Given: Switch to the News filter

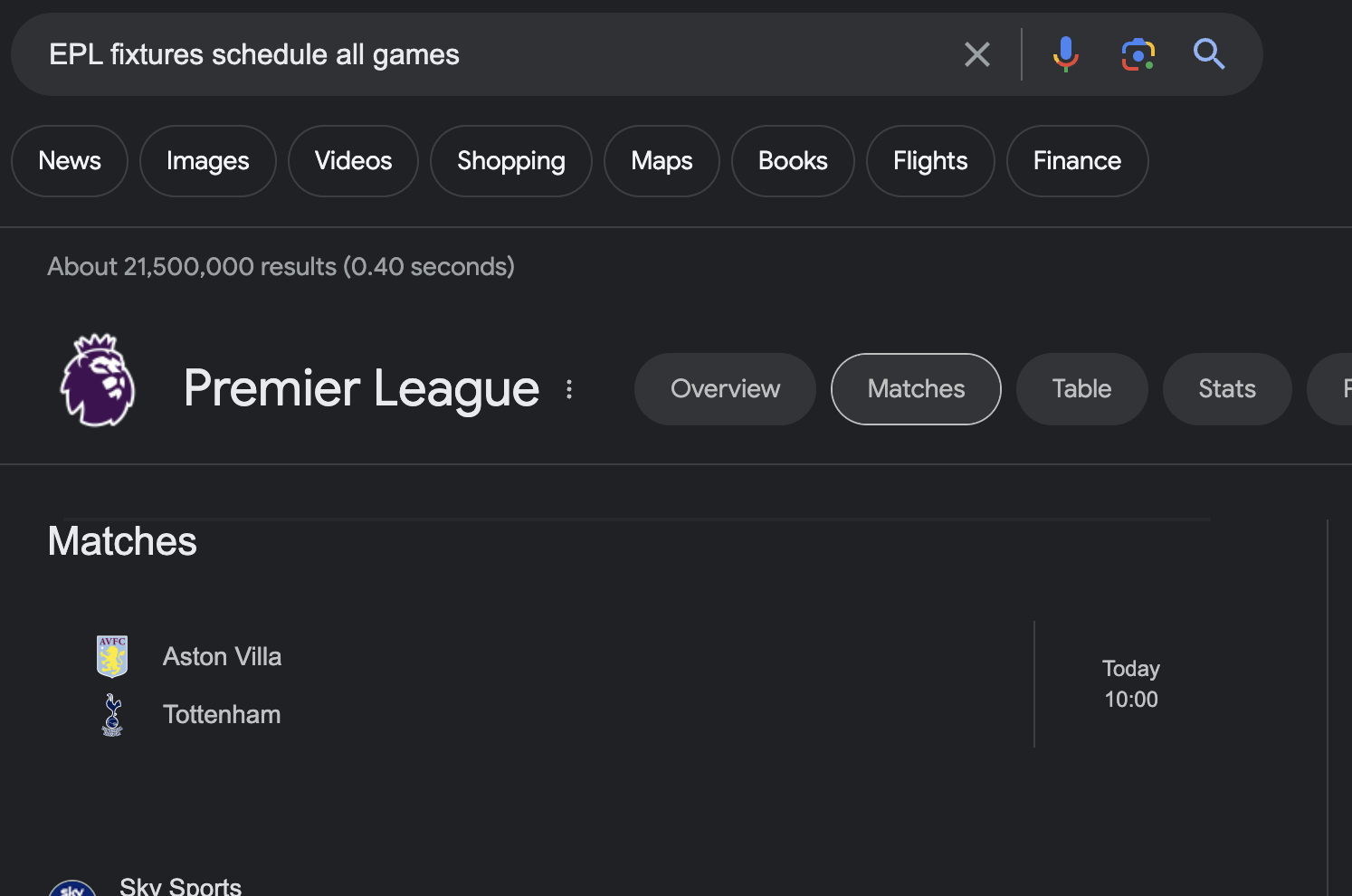Looking at the screenshot, I should pos(70,161).
